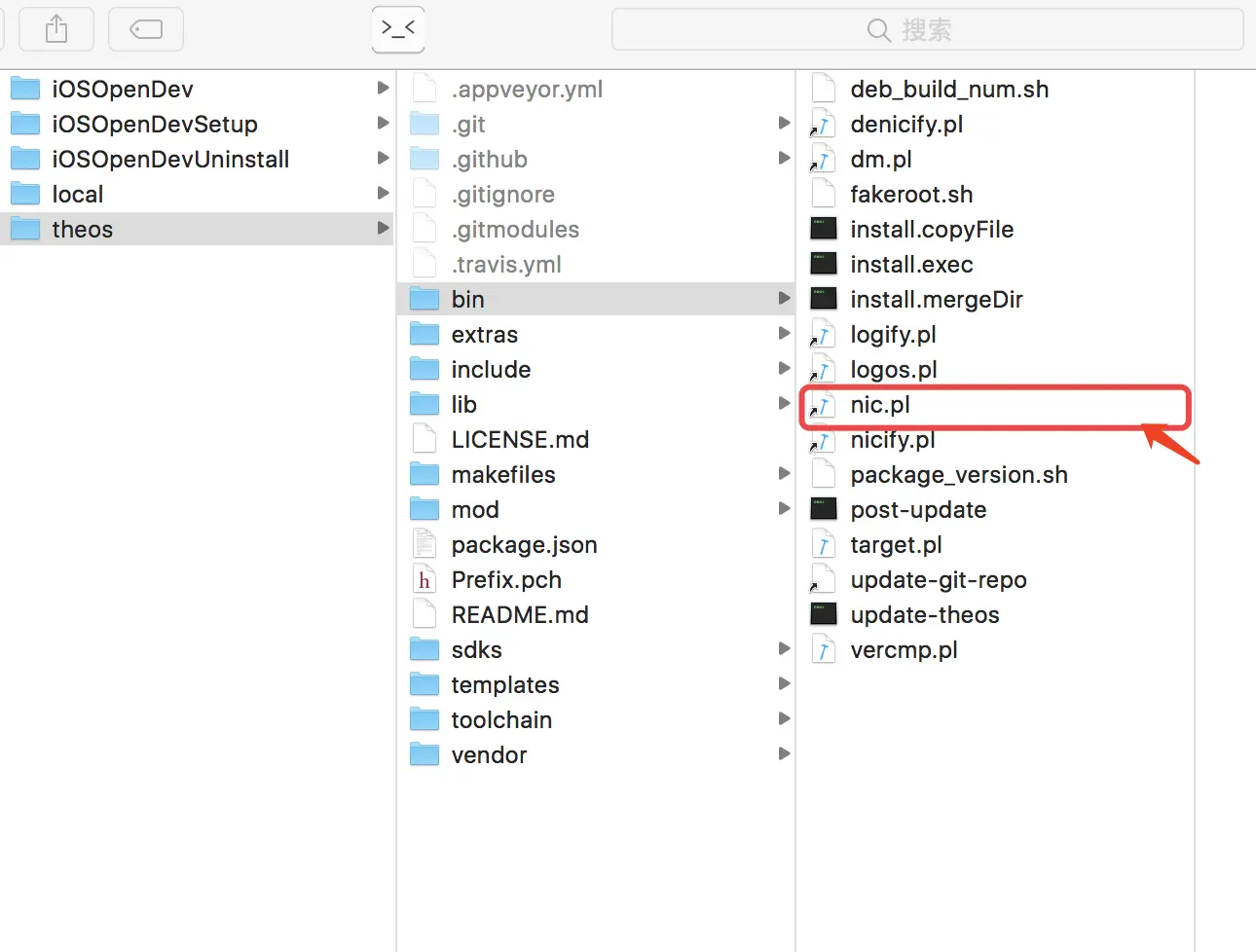Image resolution: width=1256 pixels, height=952 pixels.
Task: Select the bin folder icon
Action: pyautogui.click(x=425, y=299)
